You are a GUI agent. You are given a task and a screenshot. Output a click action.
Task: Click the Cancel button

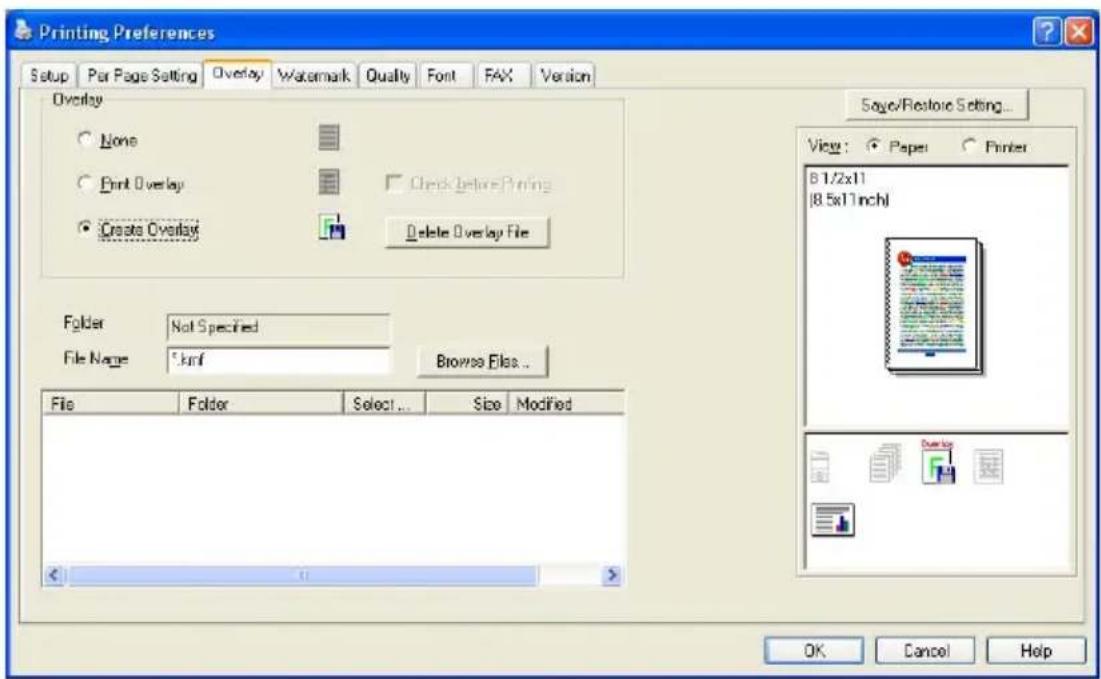click(925, 651)
